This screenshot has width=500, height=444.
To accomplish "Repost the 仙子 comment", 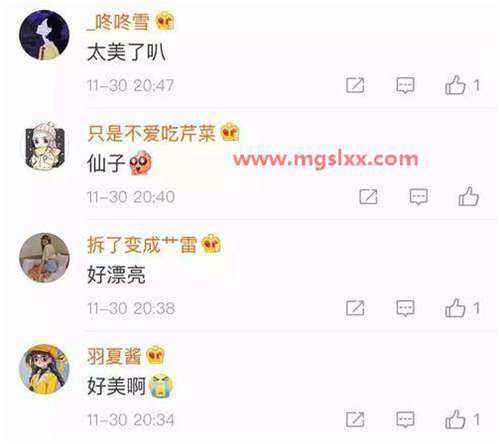I will [368, 196].
